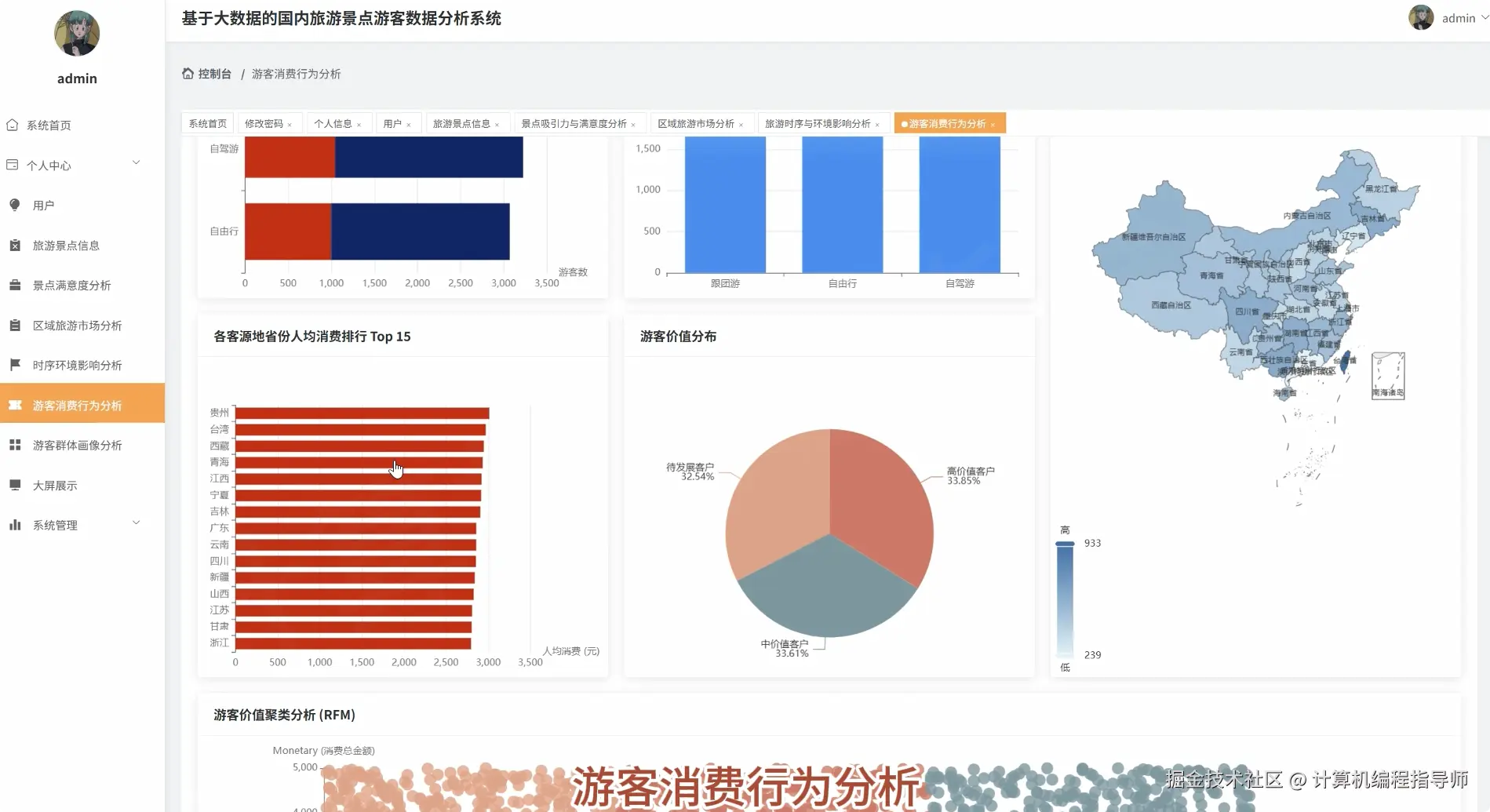This screenshot has height=812, width=1490.
Task: Close the 个人信息 tab
Action: point(359,123)
